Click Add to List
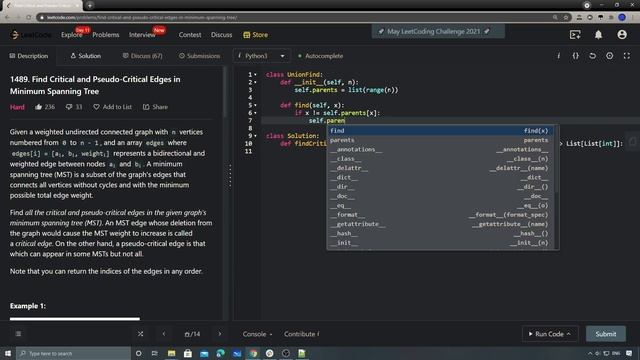This screenshot has width=640, height=360. click(113, 107)
